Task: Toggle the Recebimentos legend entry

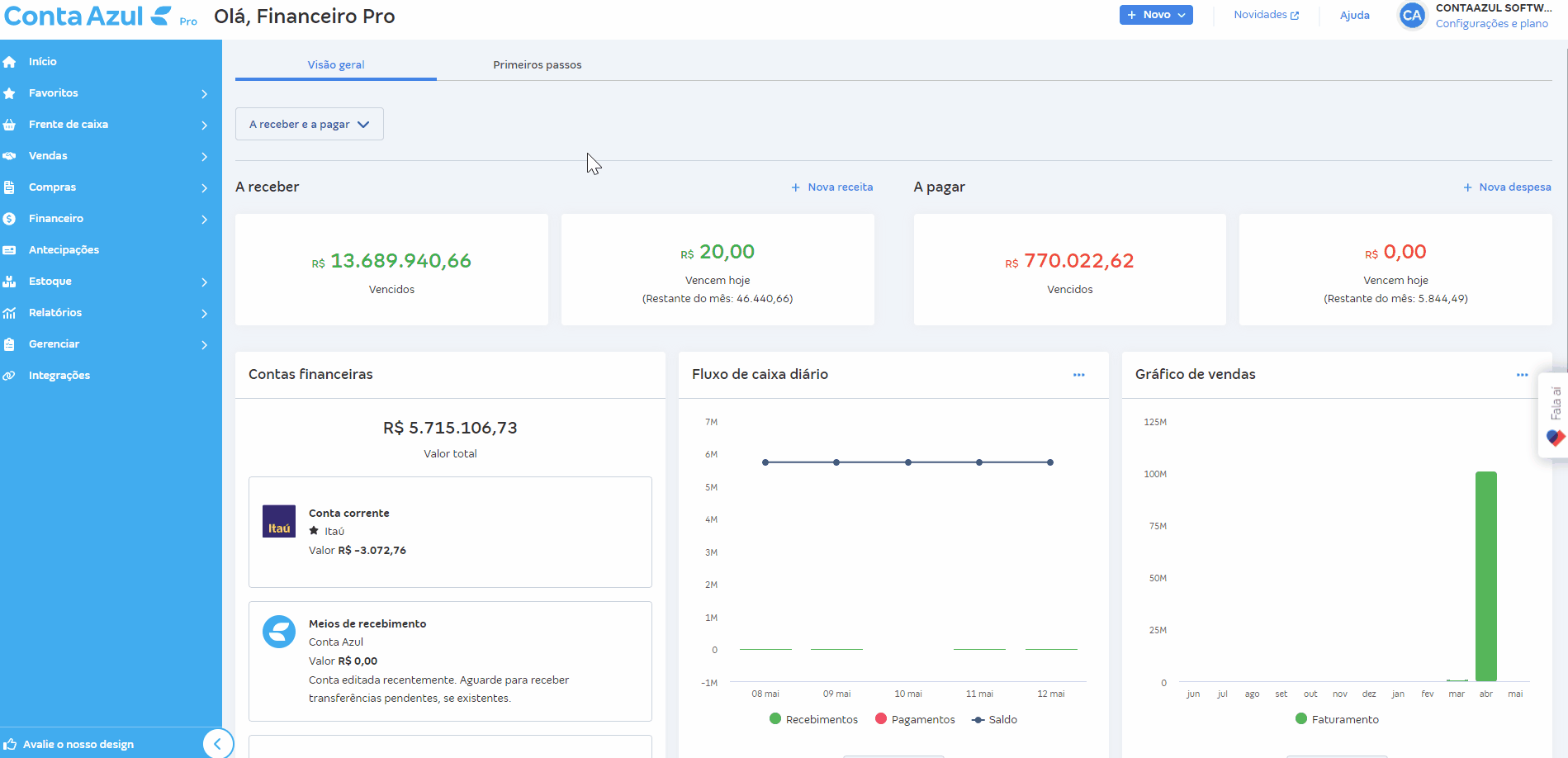Action: point(813,719)
